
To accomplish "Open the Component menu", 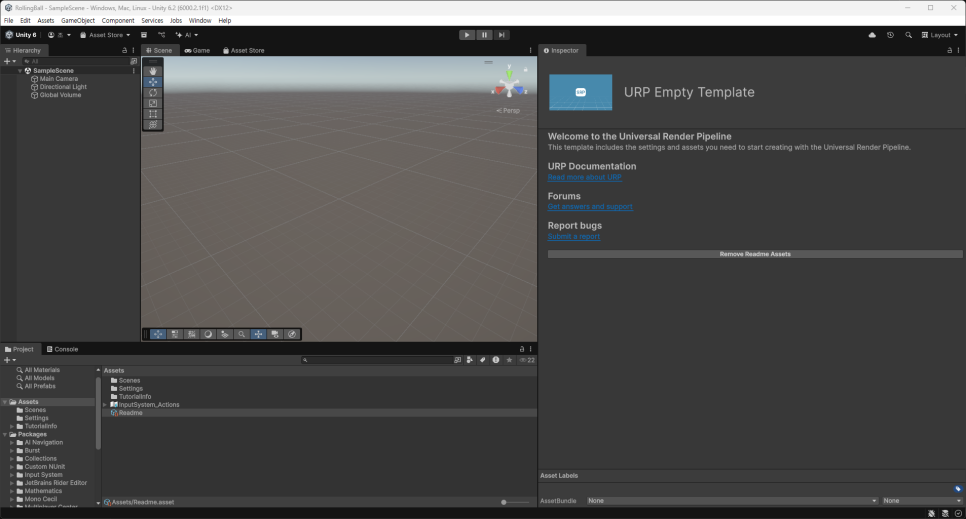I will click(x=118, y=20).
